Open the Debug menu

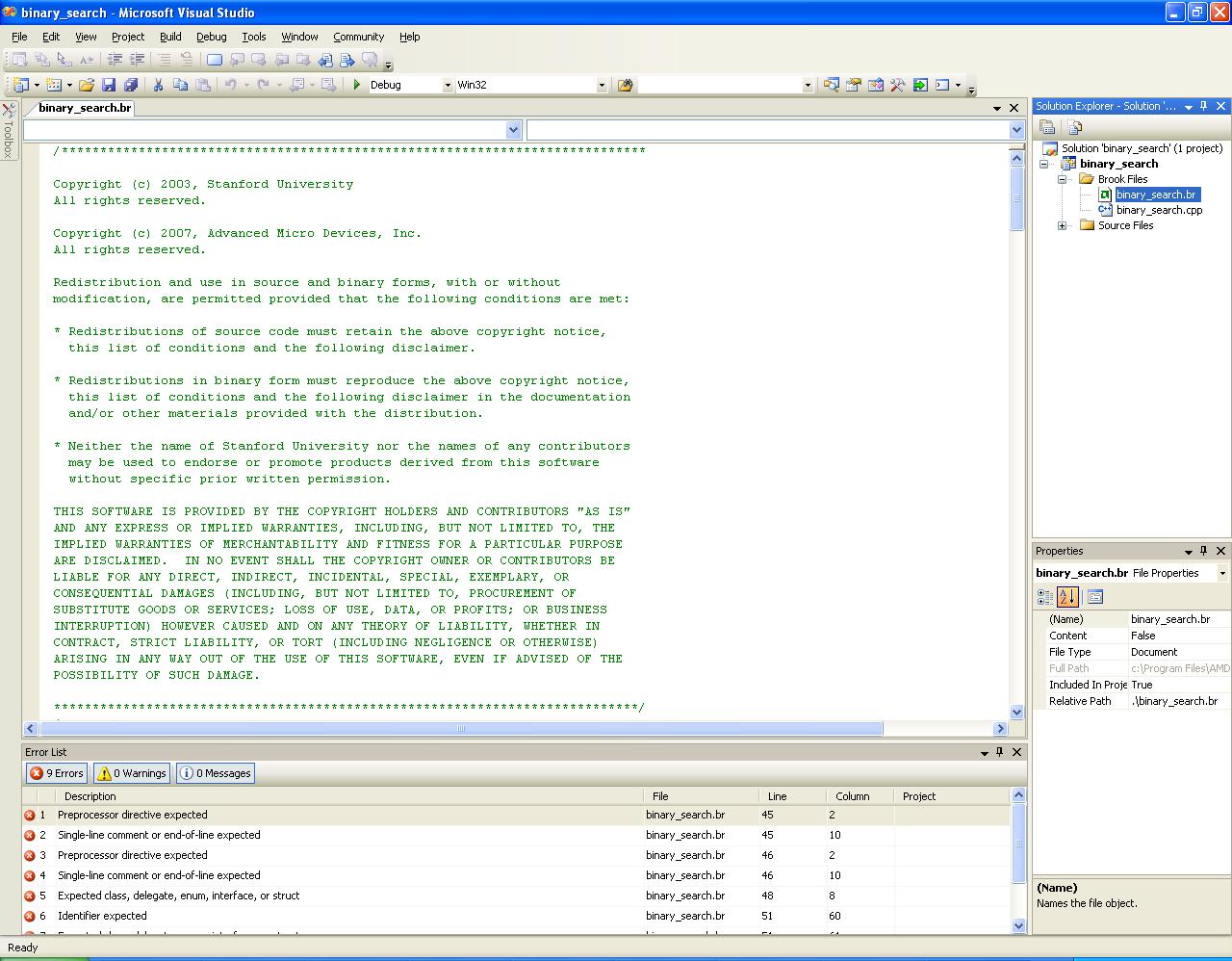point(212,37)
